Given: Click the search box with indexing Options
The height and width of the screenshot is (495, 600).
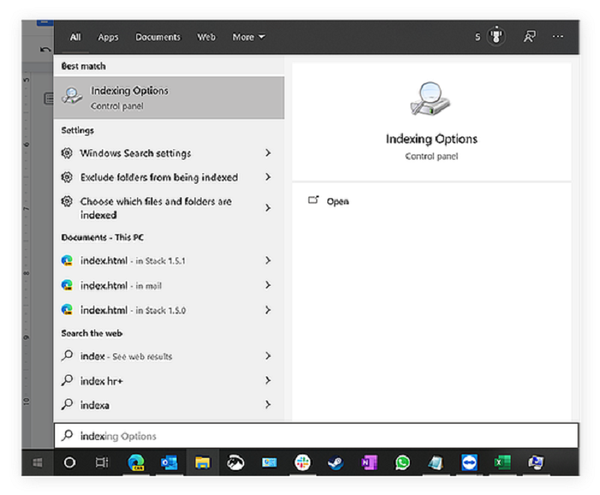Looking at the screenshot, I should (316, 436).
